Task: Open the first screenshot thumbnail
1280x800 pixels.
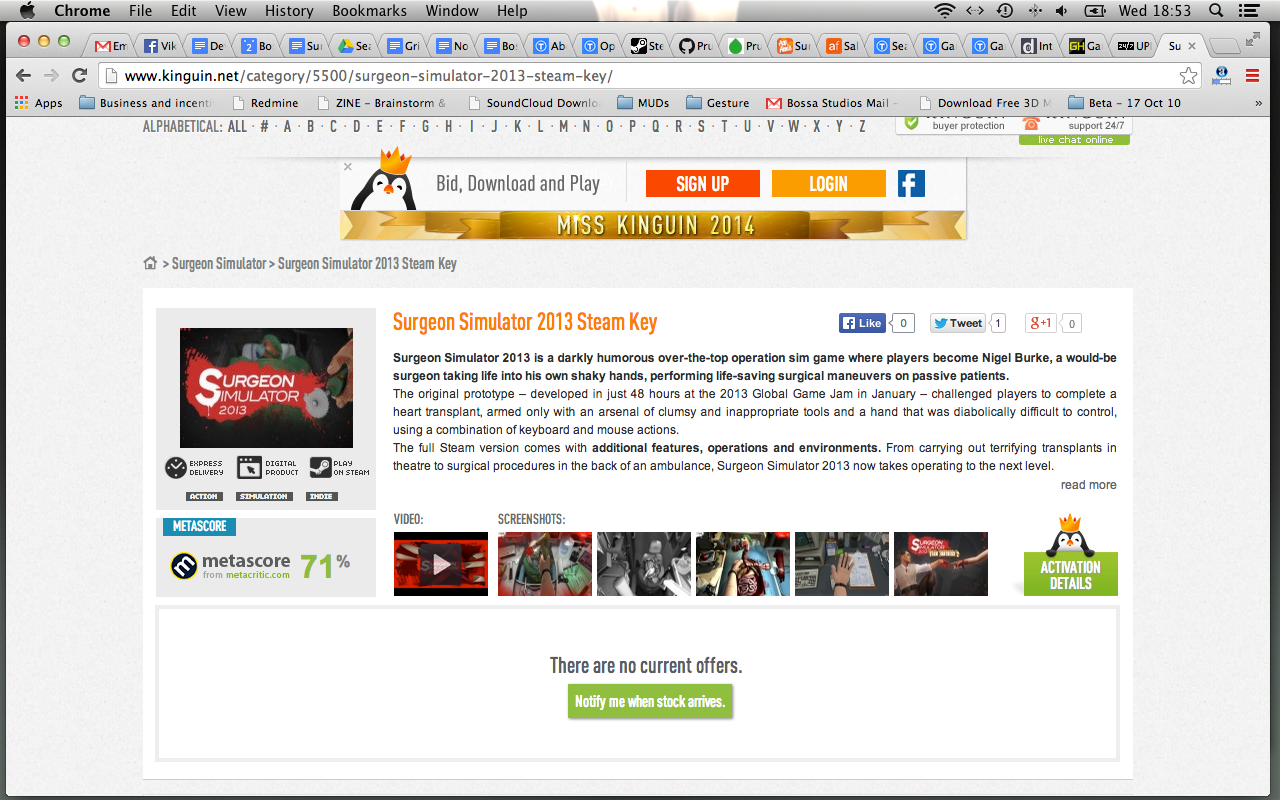Action: pyautogui.click(x=545, y=563)
